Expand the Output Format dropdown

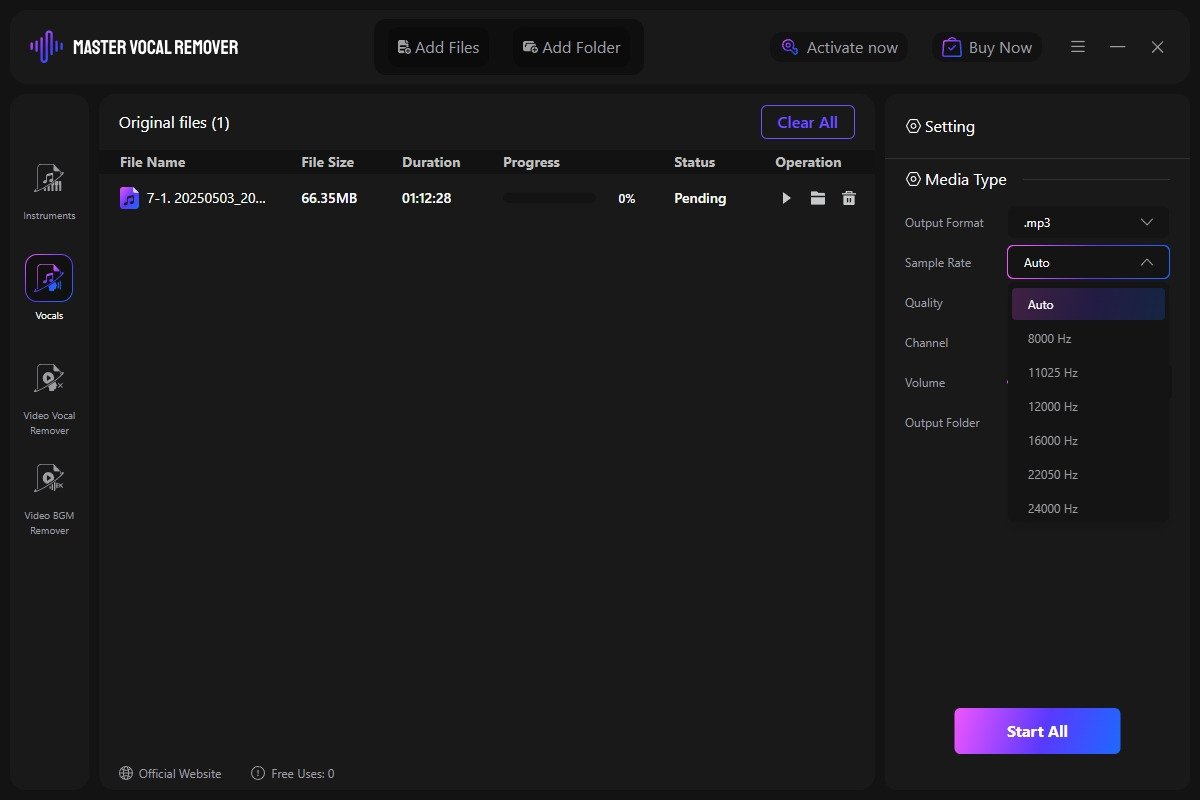1087,223
